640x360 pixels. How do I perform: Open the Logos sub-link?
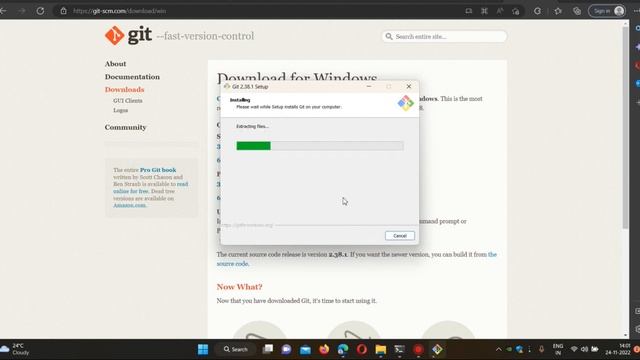coord(120,110)
